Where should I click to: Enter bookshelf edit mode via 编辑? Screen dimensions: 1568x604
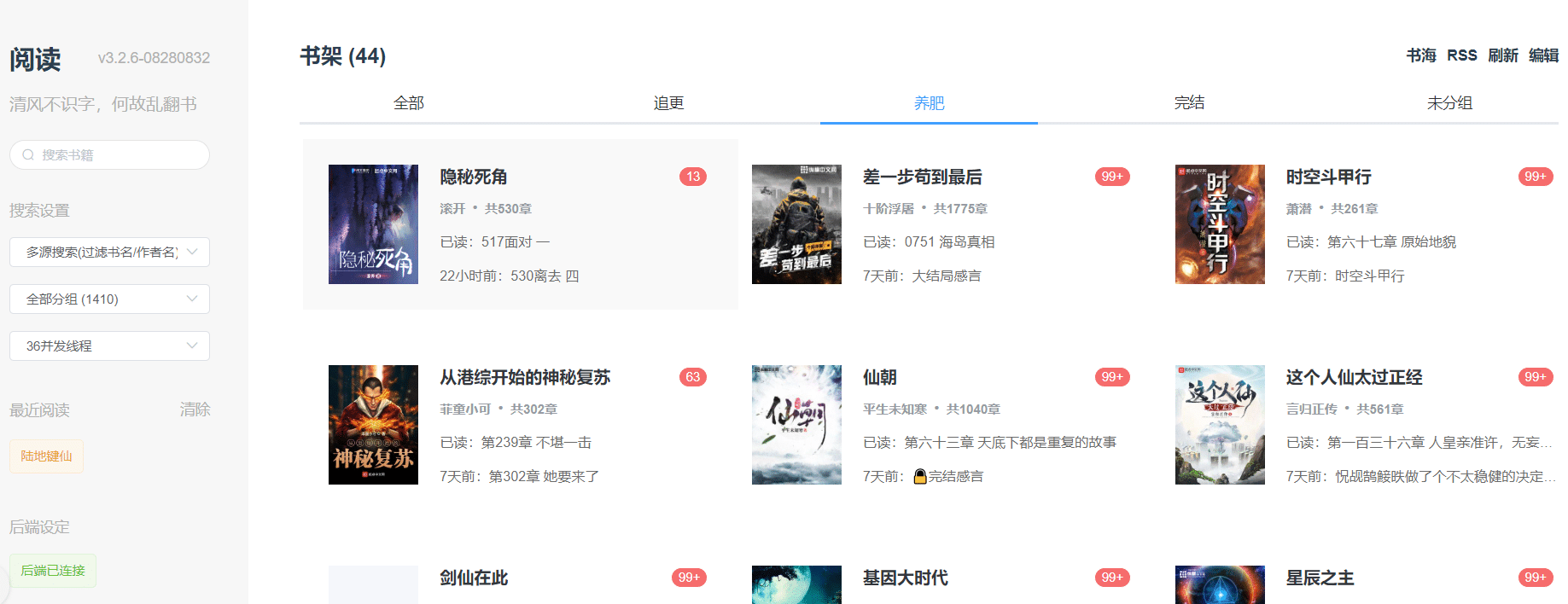point(1543,55)
